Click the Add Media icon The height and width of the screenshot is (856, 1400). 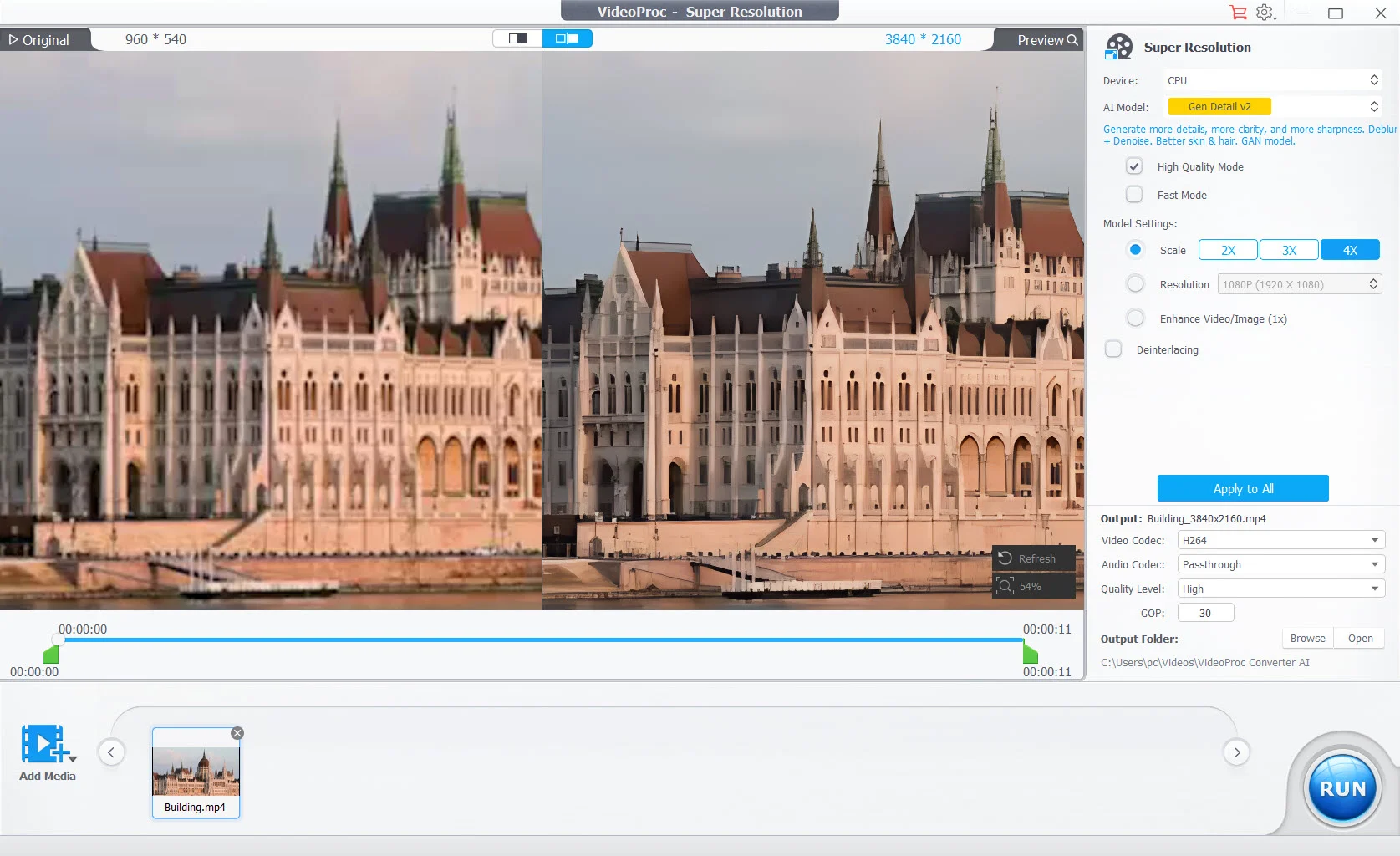[x=46, y=743]
